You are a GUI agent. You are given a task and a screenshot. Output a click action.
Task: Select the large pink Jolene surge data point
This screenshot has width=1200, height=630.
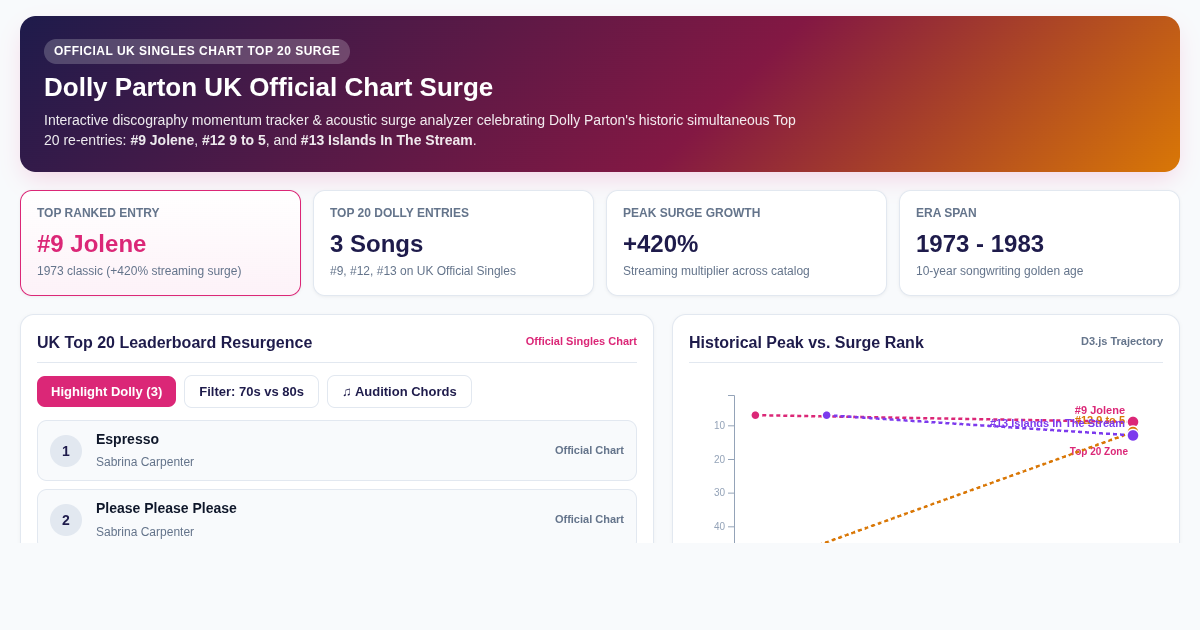tap(1133, 422)
